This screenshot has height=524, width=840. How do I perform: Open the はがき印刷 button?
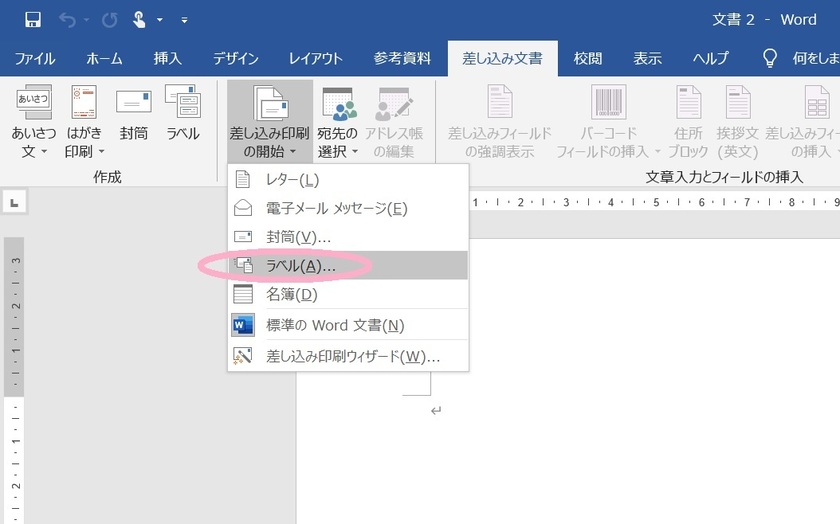(x=84, y=122)
